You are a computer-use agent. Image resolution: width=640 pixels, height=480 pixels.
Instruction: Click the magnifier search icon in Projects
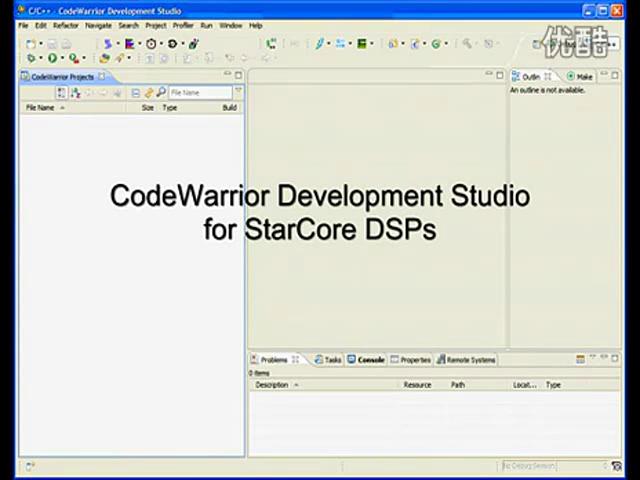click(161, 93)
